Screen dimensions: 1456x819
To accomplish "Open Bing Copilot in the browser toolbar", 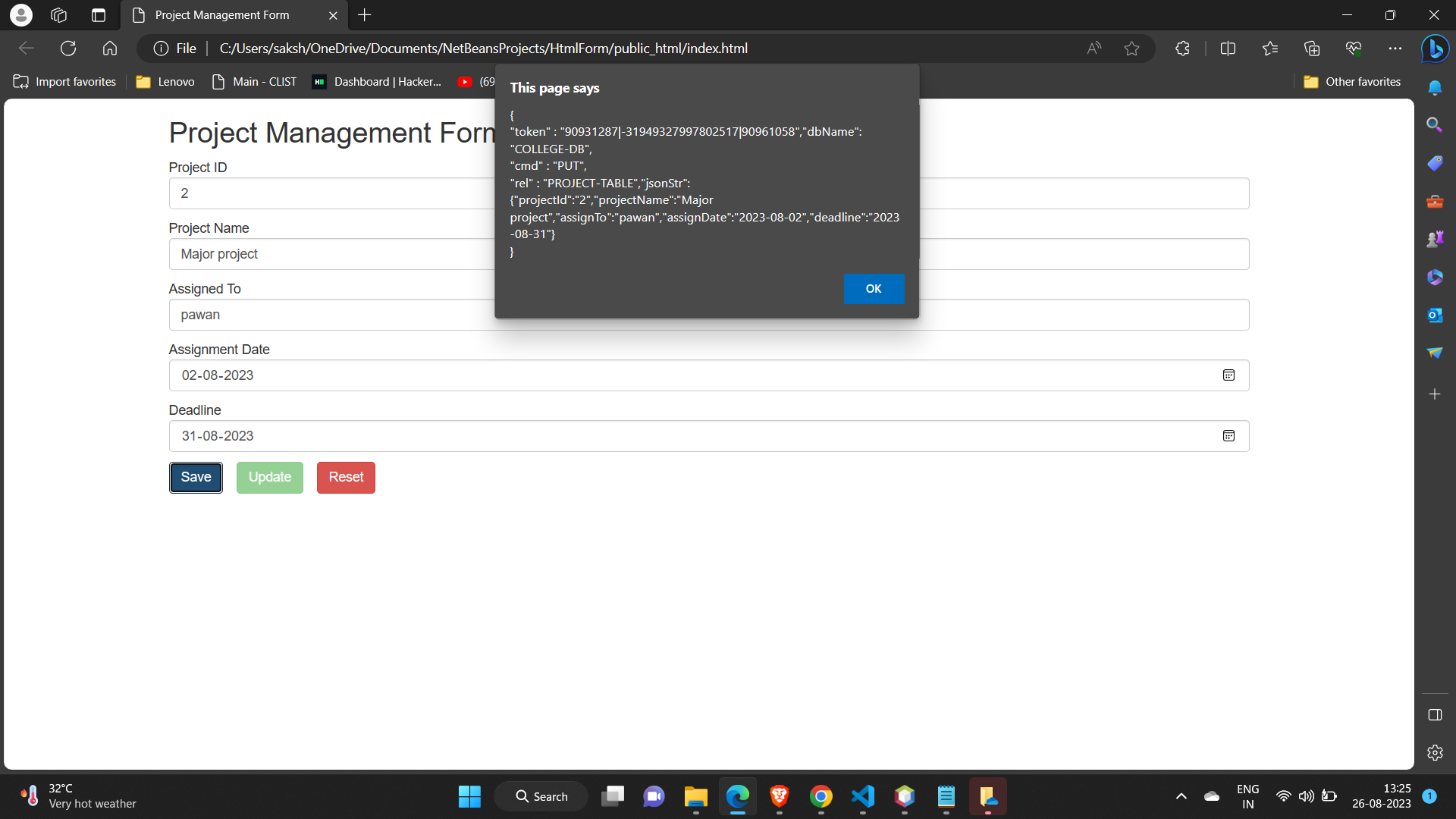I will [1435, 49].
